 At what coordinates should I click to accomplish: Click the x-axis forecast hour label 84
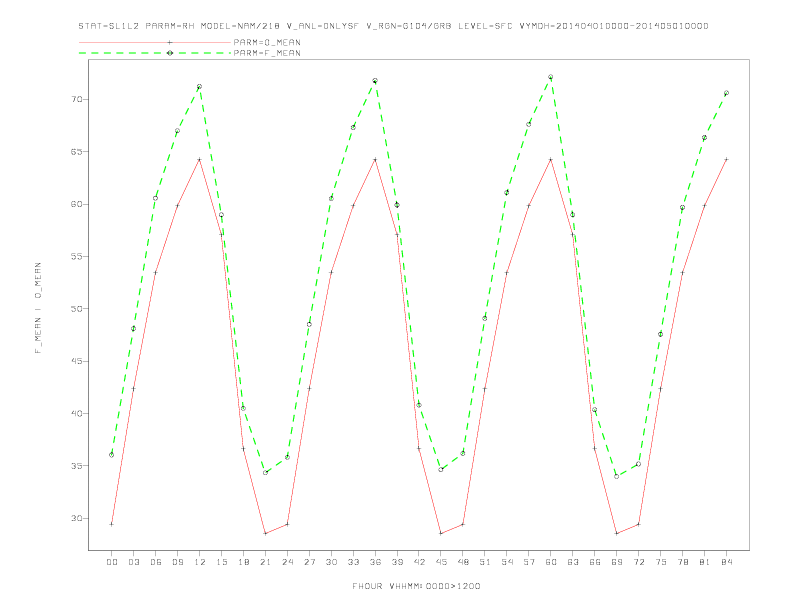727,562
